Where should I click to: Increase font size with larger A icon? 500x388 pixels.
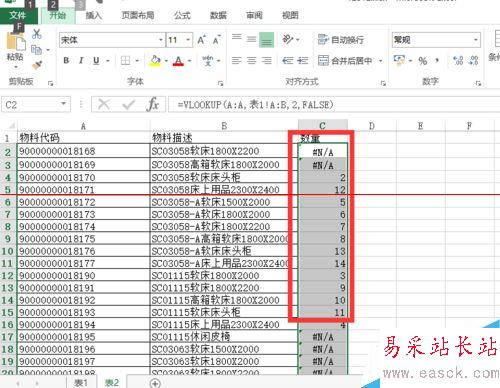click(202, 40)
